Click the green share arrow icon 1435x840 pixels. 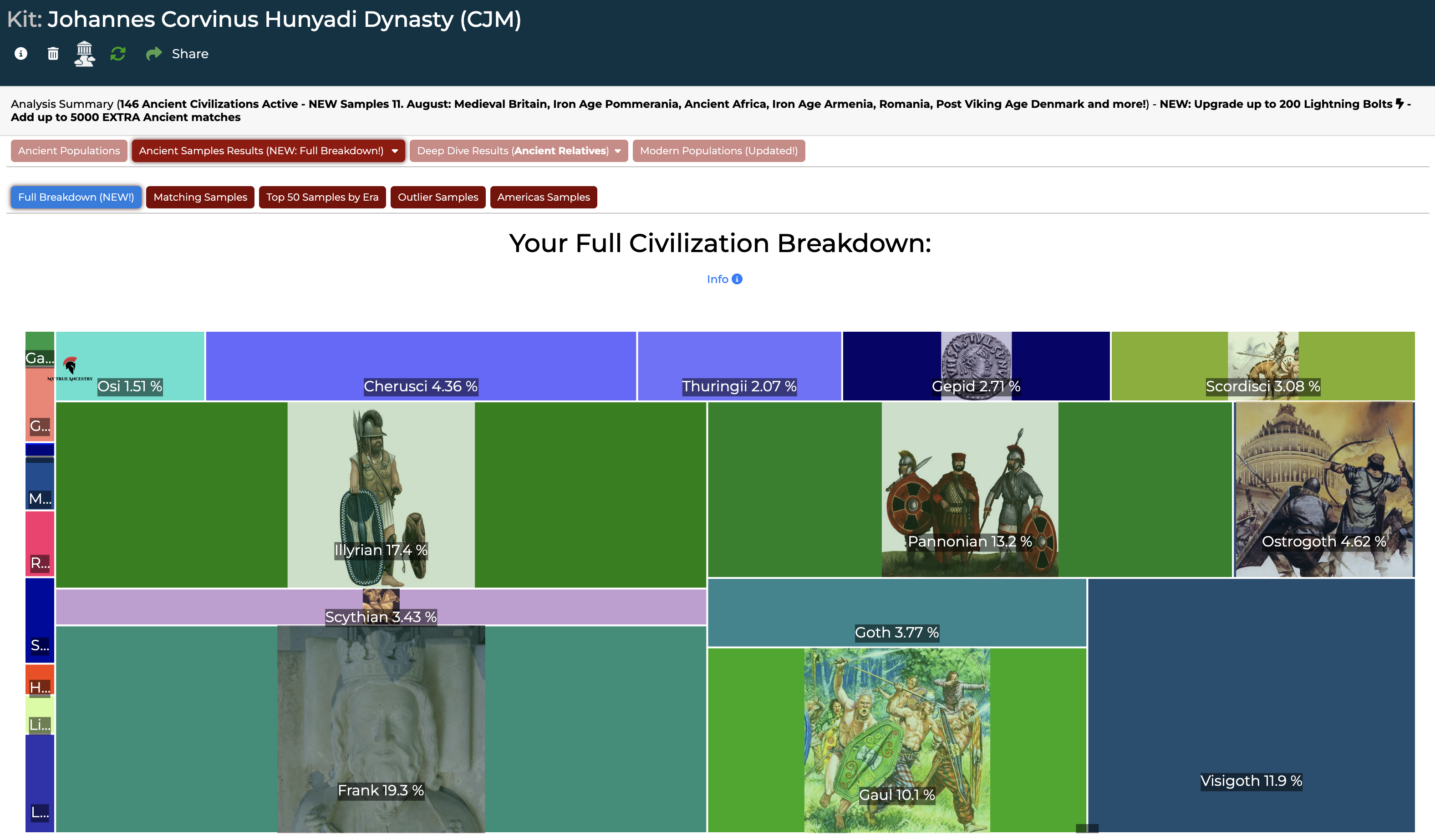click(x=154, y=54)
